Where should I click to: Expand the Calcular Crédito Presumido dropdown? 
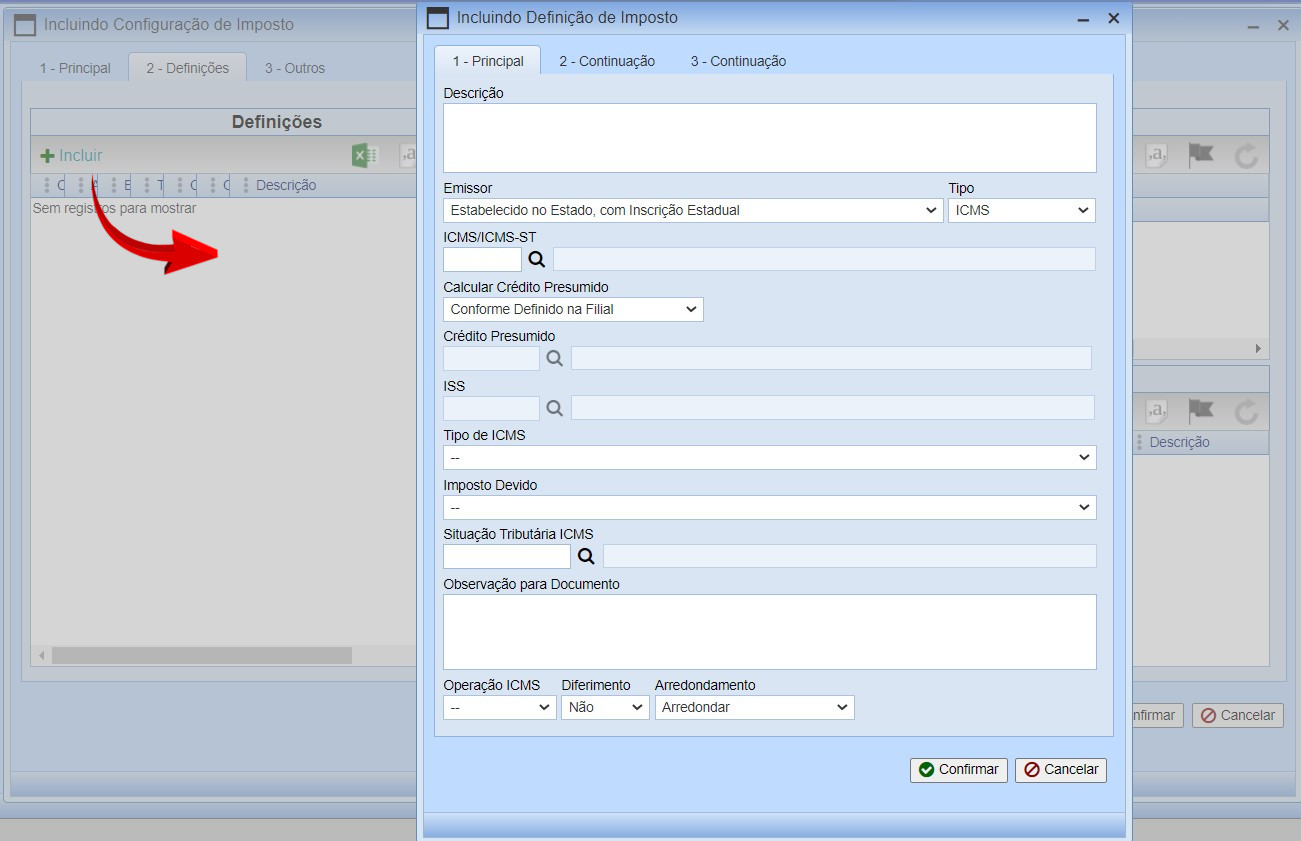[573, 309]
